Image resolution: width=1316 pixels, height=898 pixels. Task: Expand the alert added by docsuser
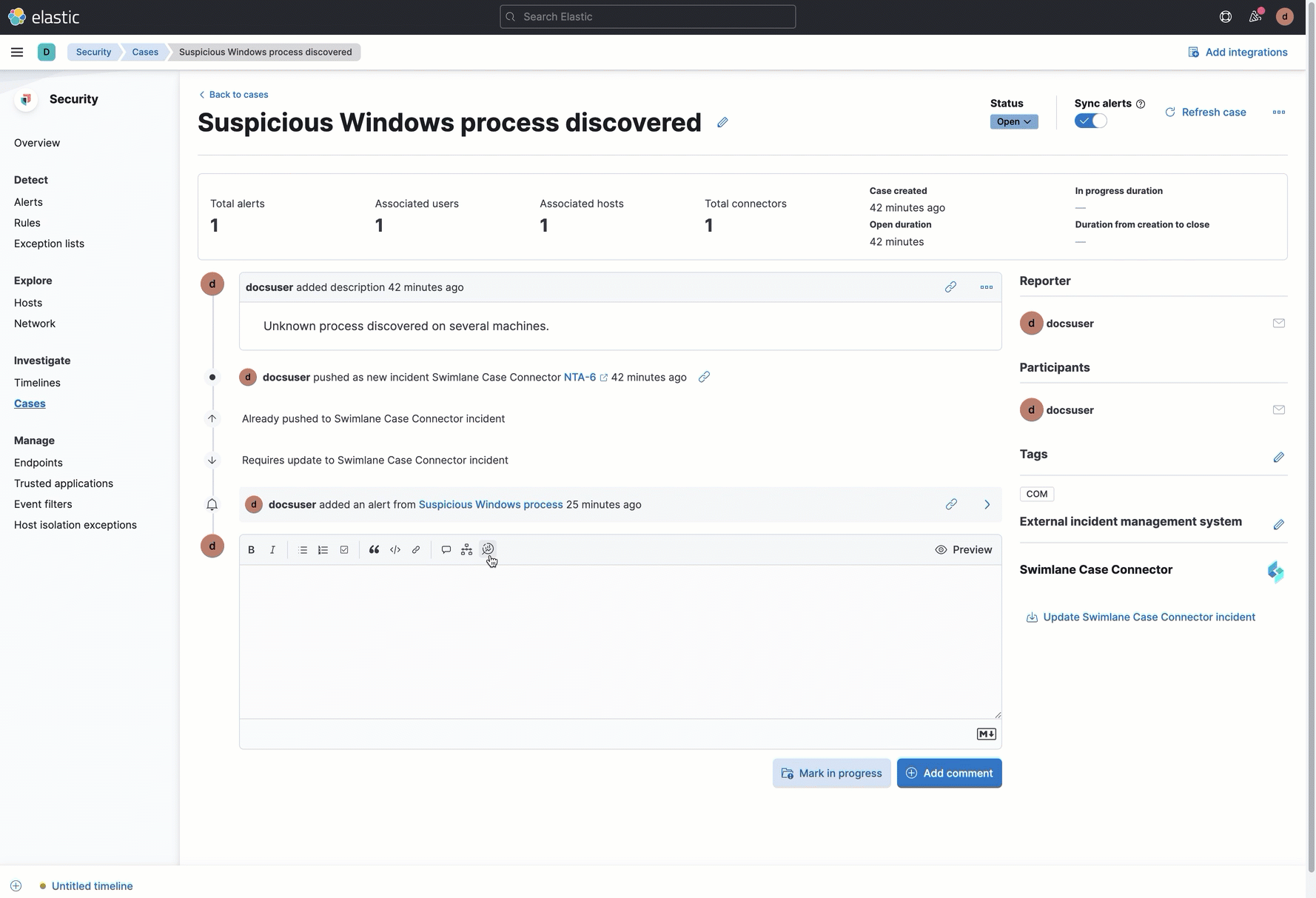click(x=987, y=504)
